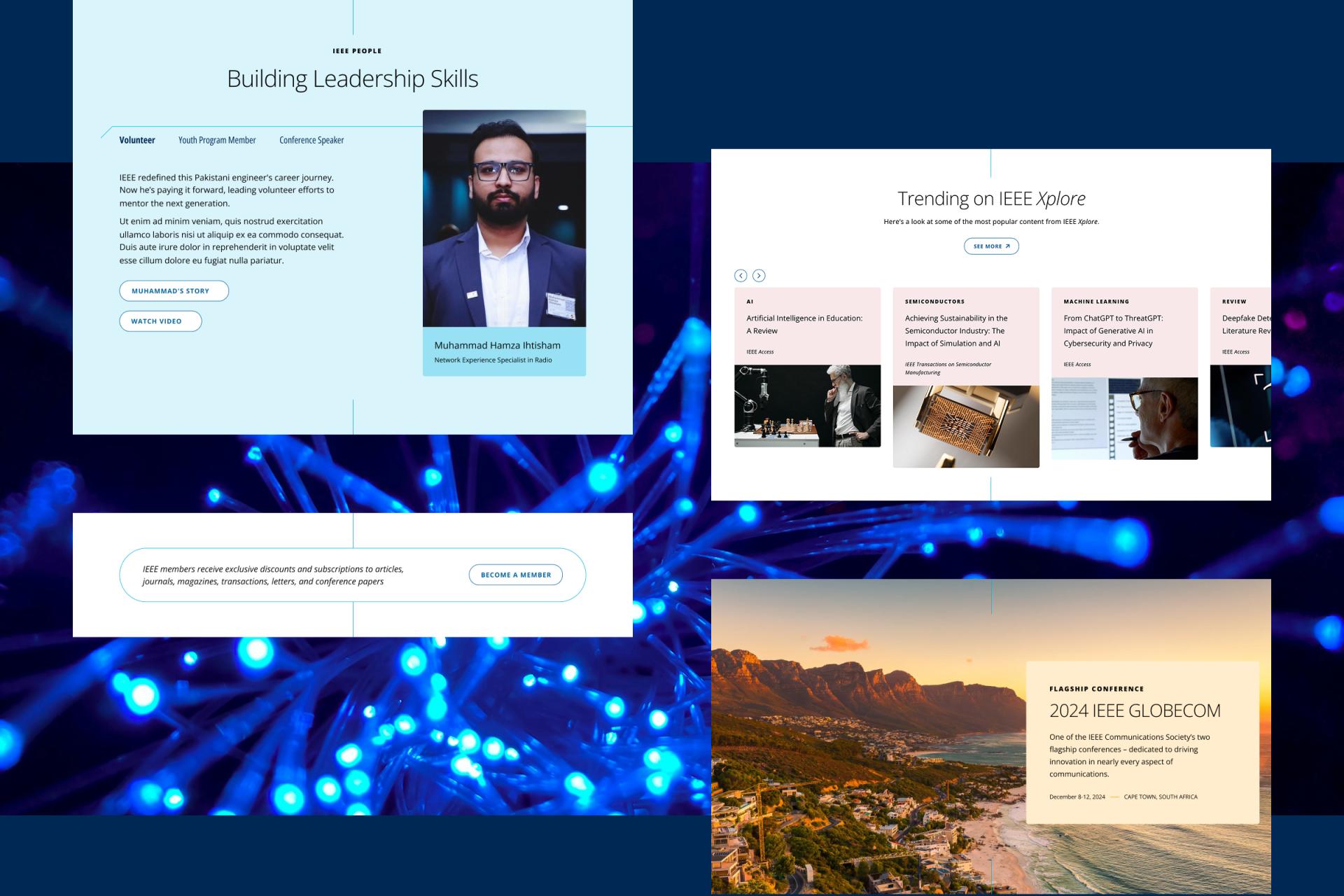Click the next carousel arrow icon
The image size is (1344, 896).
(x=759, y=276)
